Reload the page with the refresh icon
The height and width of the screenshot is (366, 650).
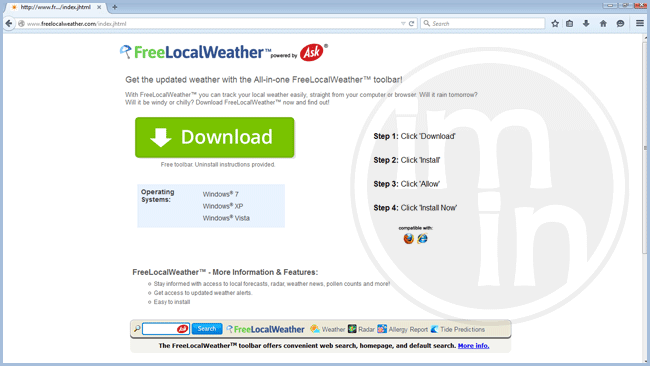click(412, 24)
